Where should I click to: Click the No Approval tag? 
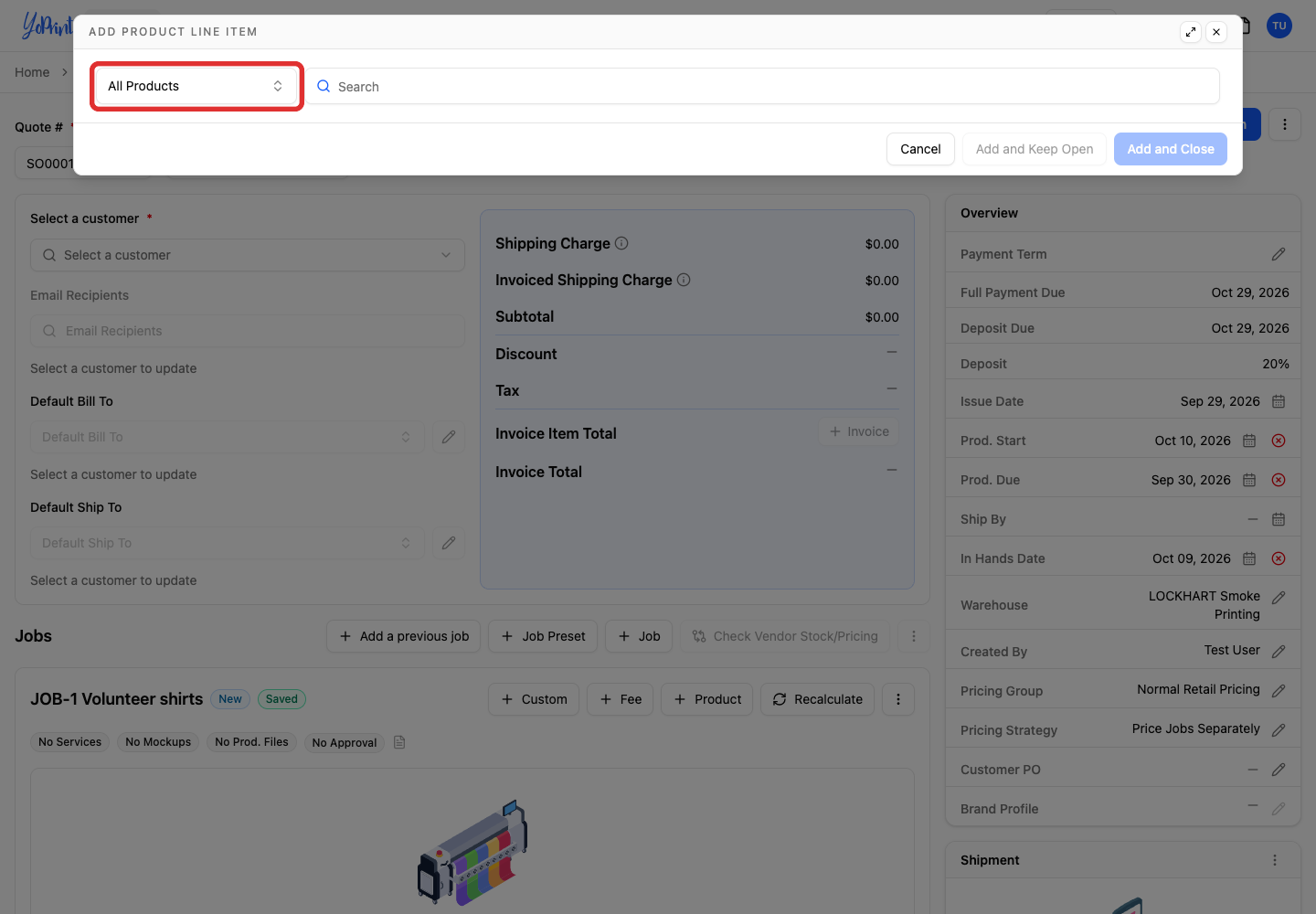345,742
